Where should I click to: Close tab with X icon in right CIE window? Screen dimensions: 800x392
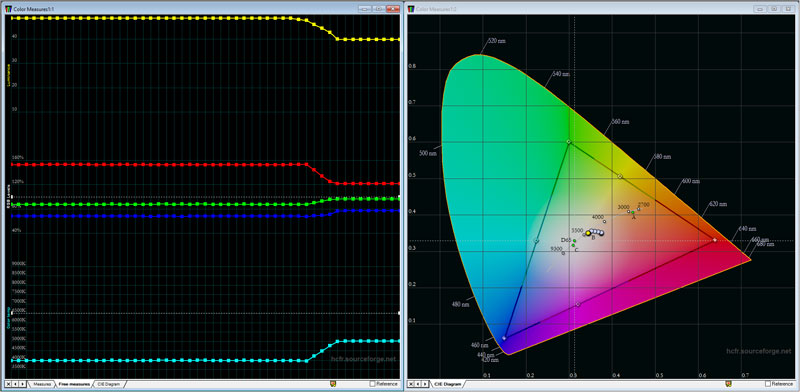click(x=412, y=383)
